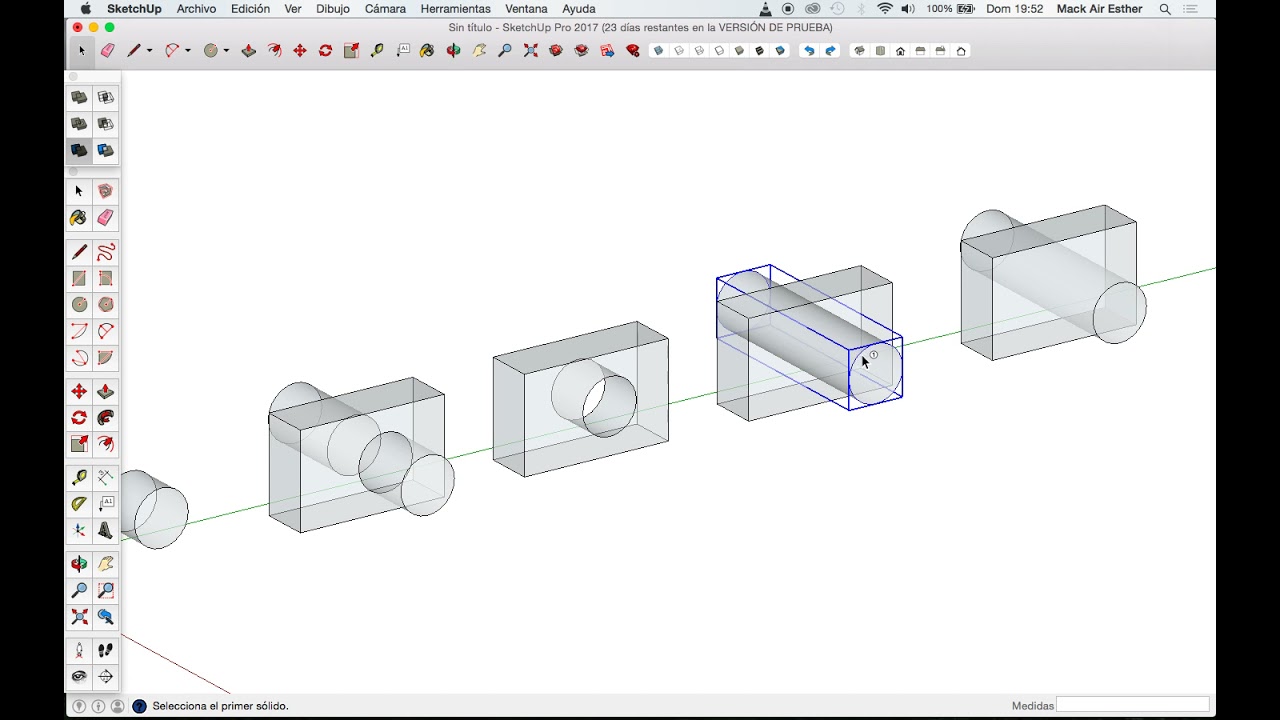Switch to Front view house icon
The width and height of the screenshot is (1280, 720).
click(900, 50)
